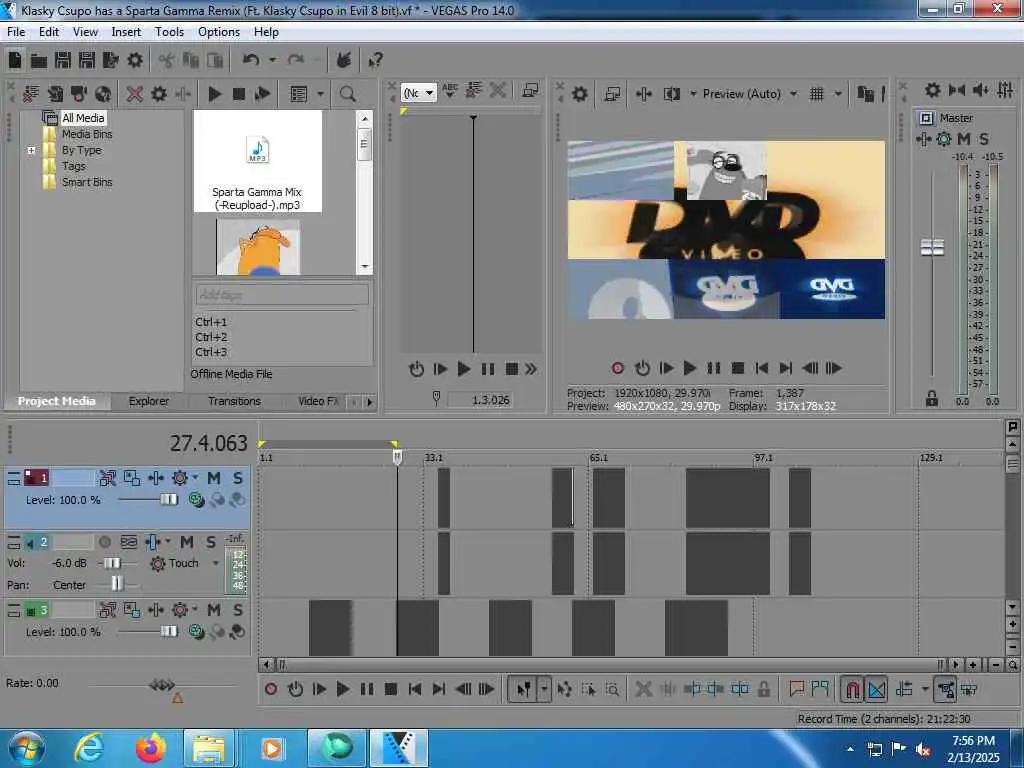Mute video track 3
This screenshot has height=768, width=1024.
tap(214, 611)
